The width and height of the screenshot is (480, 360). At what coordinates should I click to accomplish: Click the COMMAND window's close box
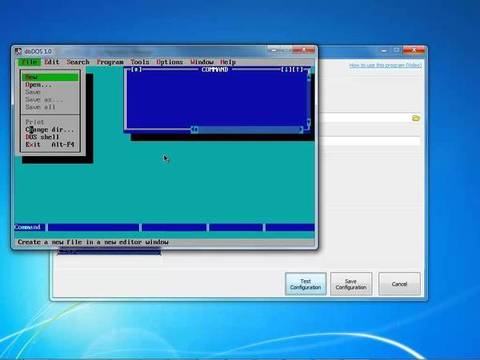[136, 69]
